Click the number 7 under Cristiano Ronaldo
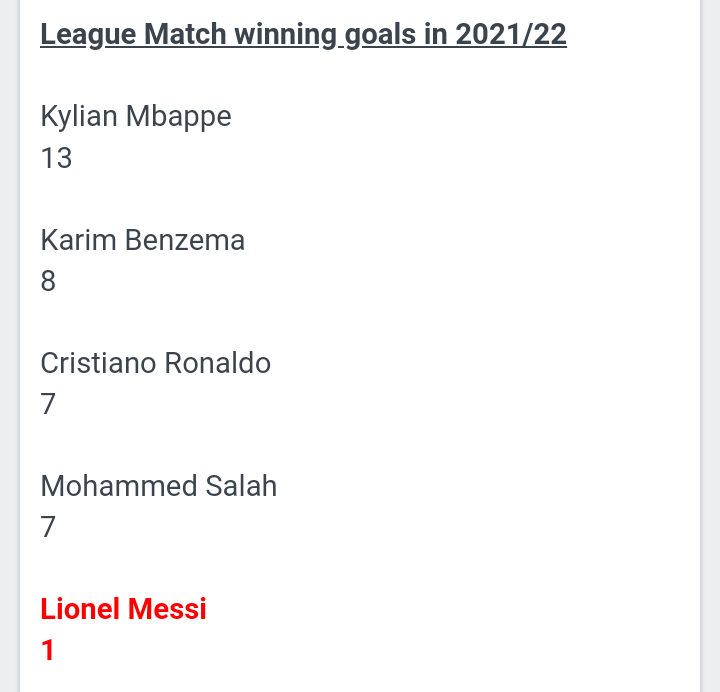Viewport: 720px width, 692px height. pos(48,404)
